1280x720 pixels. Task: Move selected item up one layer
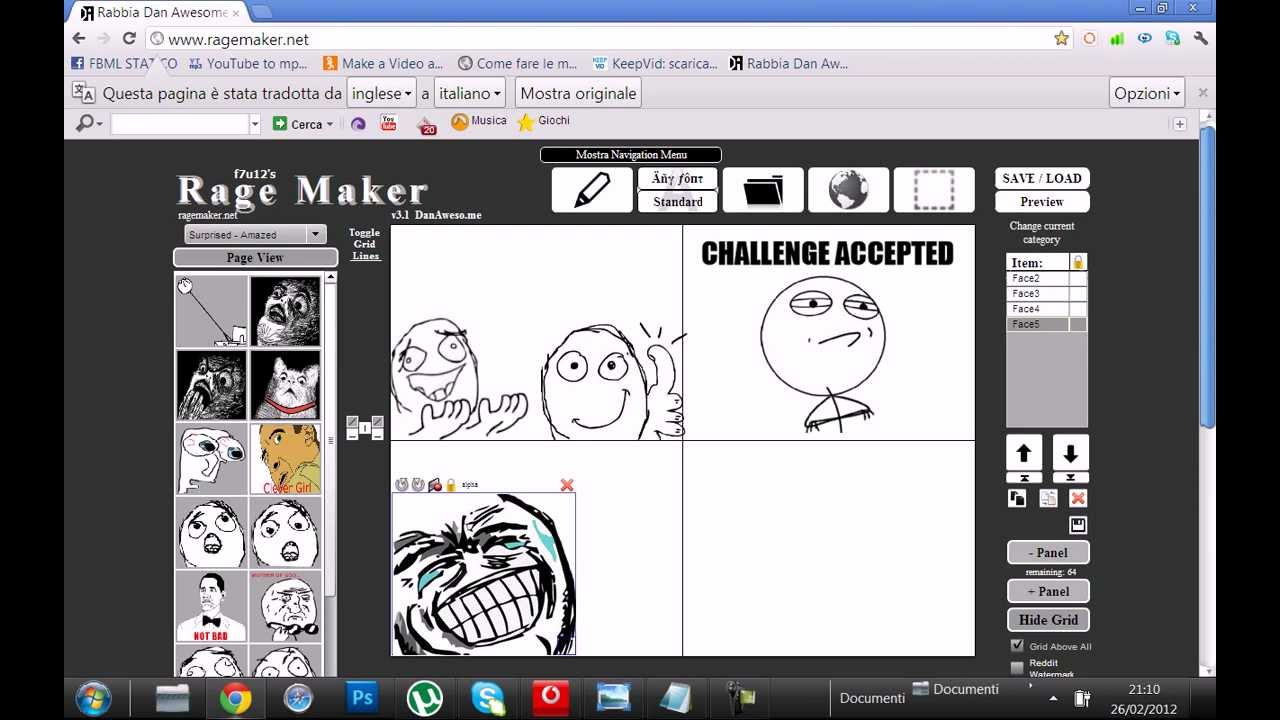(1024, 453)
